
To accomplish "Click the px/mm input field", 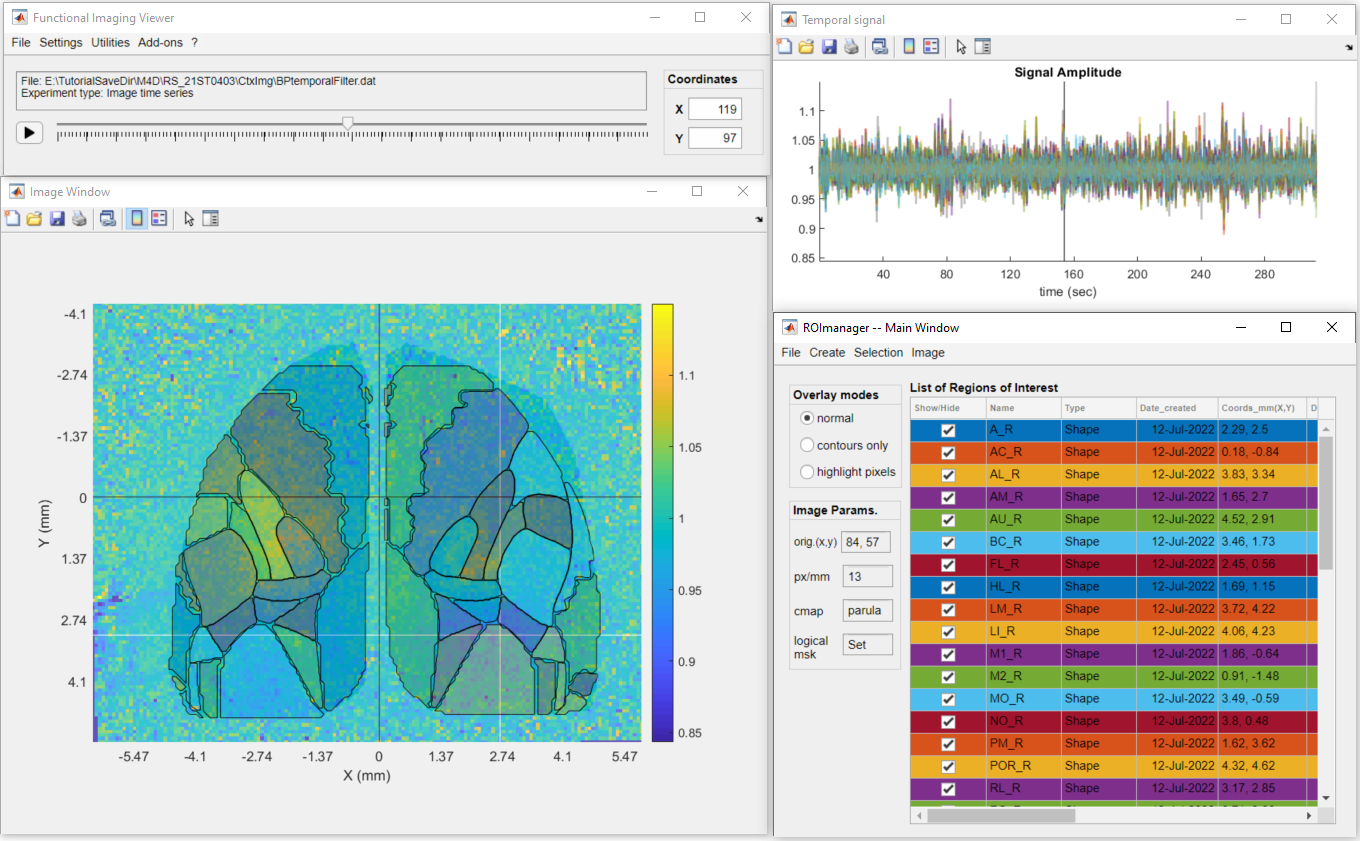I will tap(867, 577).
